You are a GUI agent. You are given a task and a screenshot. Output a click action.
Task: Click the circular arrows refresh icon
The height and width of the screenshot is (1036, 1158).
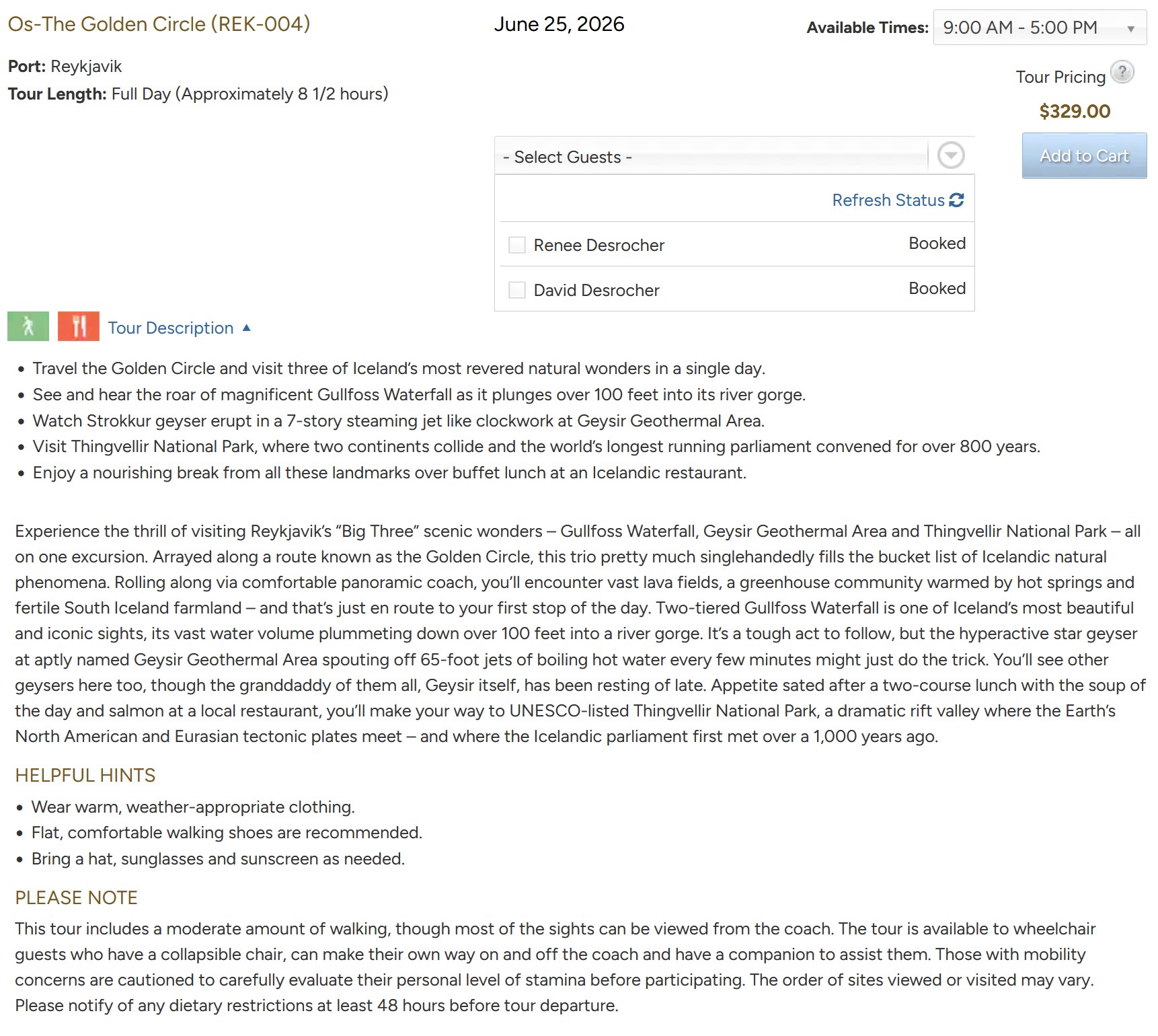[956, 200]
